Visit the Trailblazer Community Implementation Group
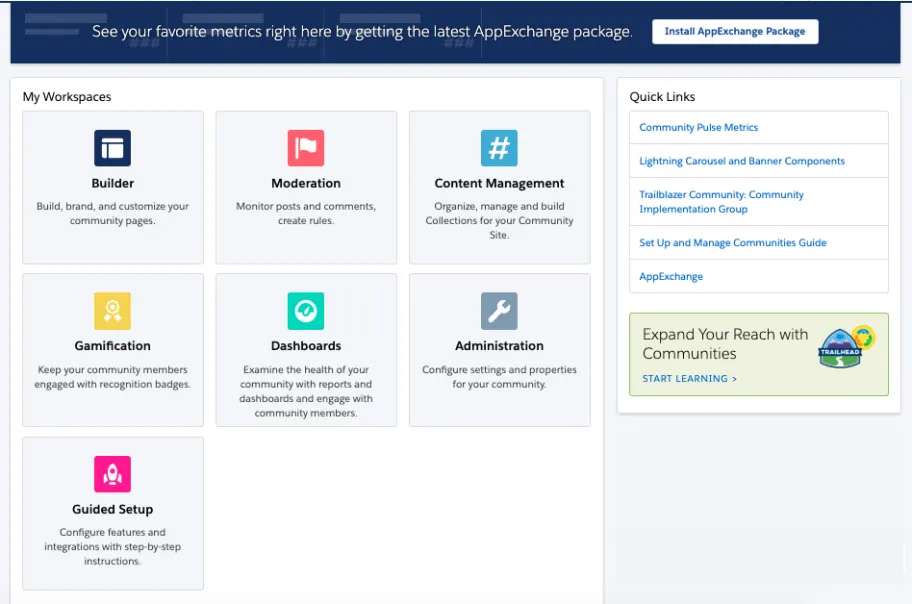The width and height of the screenshot is (912, 604). pyautogui.click(x=720, y=200)
